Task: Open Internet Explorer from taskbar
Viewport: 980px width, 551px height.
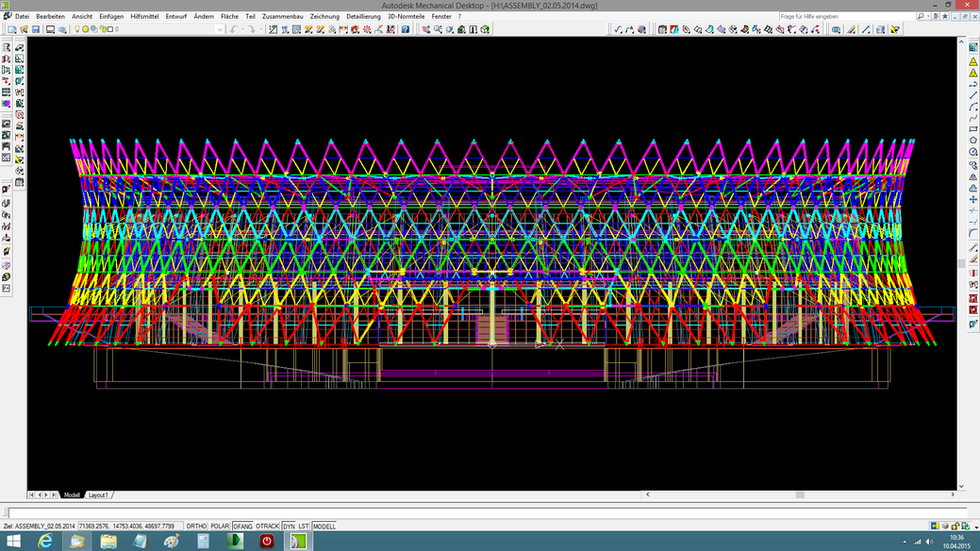Action: [x=45, y=541]
